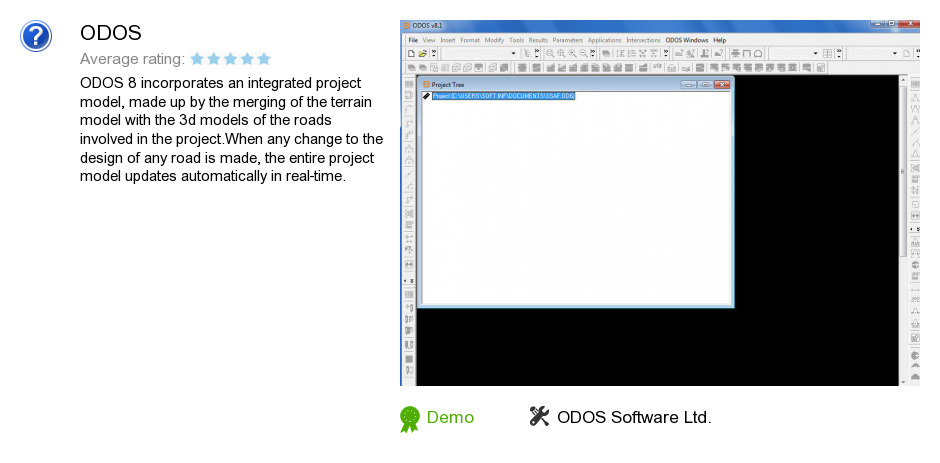Viewport: 940px width, 463px height.
Task: Click the grid table icon in top toolbar
Action: pos(827,53)
